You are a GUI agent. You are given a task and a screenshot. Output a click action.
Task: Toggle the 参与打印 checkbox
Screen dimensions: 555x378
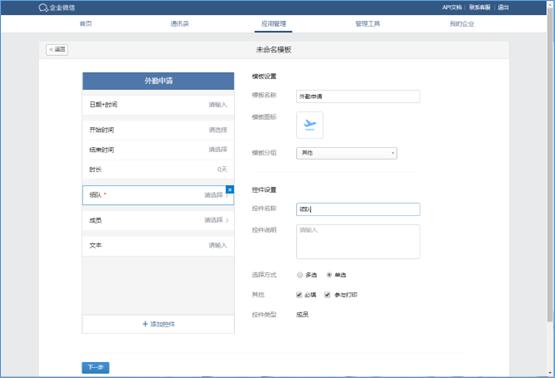point(327,294)
